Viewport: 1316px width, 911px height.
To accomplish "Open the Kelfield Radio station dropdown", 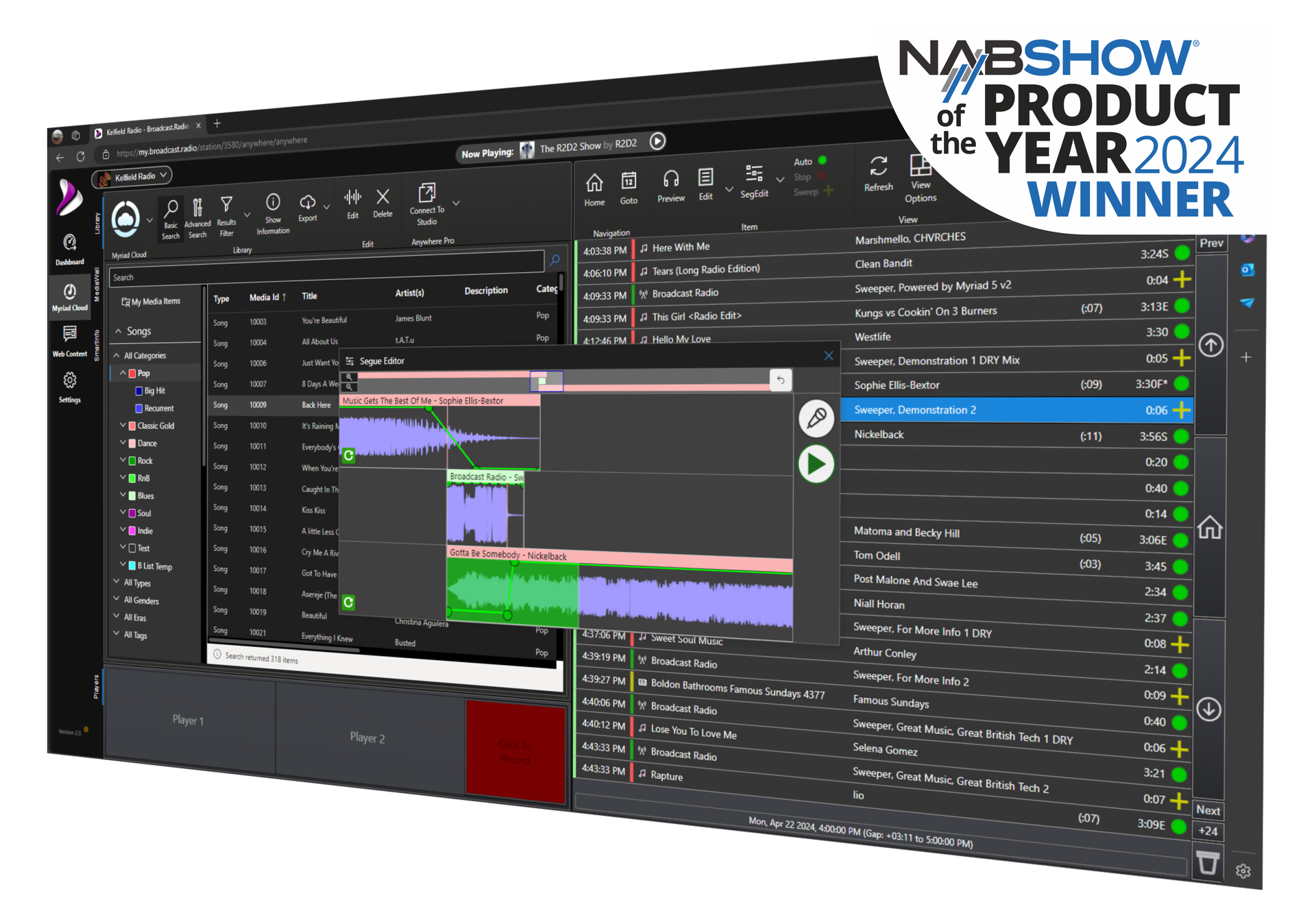I will (132, 177).
